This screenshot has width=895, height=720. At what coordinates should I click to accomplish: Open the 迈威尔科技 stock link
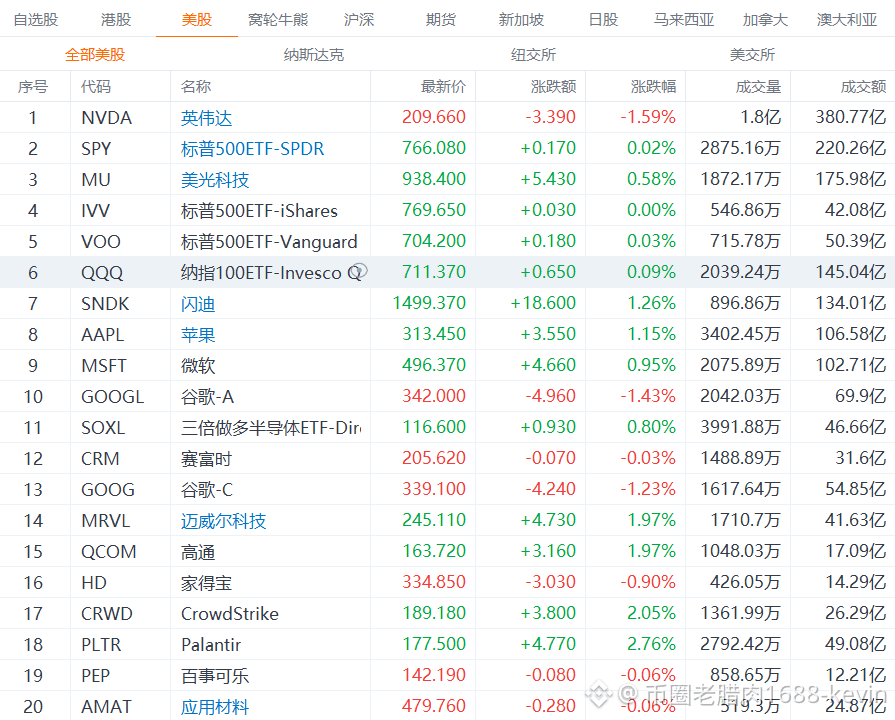(224, 521)
